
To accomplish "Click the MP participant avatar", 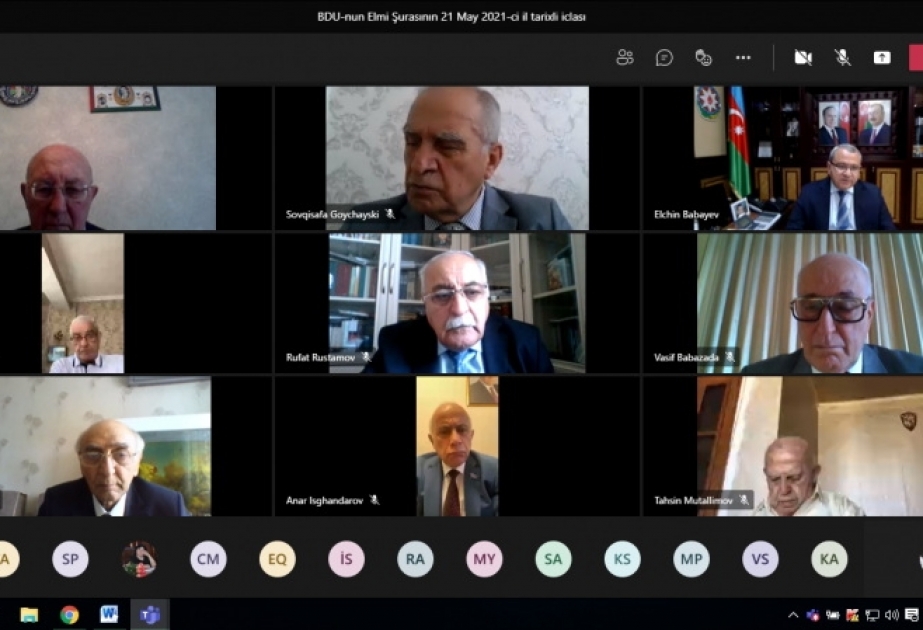I will (x=691, y=559).
